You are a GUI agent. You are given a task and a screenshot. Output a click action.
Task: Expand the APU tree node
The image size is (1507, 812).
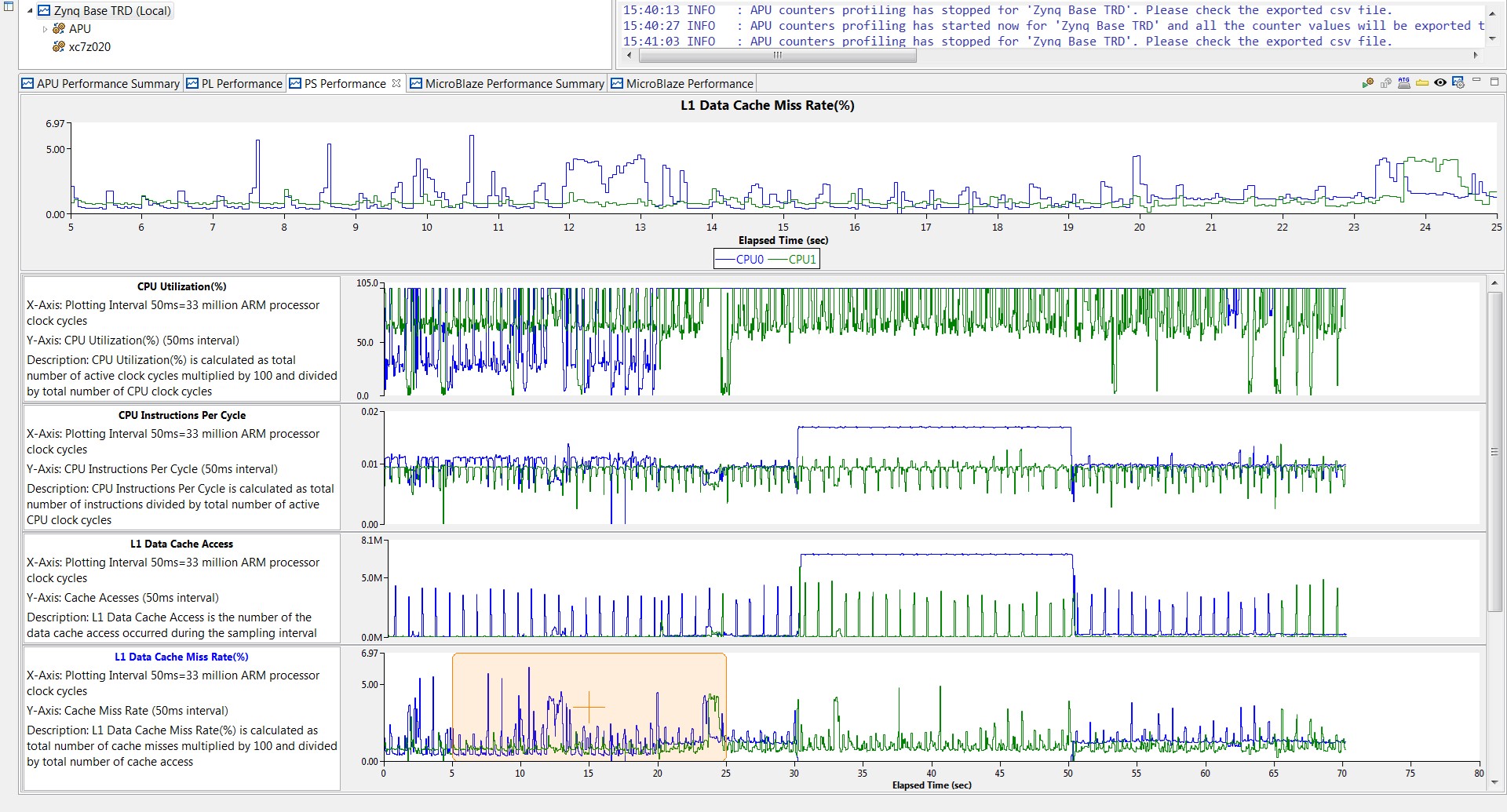pos(45,29)
